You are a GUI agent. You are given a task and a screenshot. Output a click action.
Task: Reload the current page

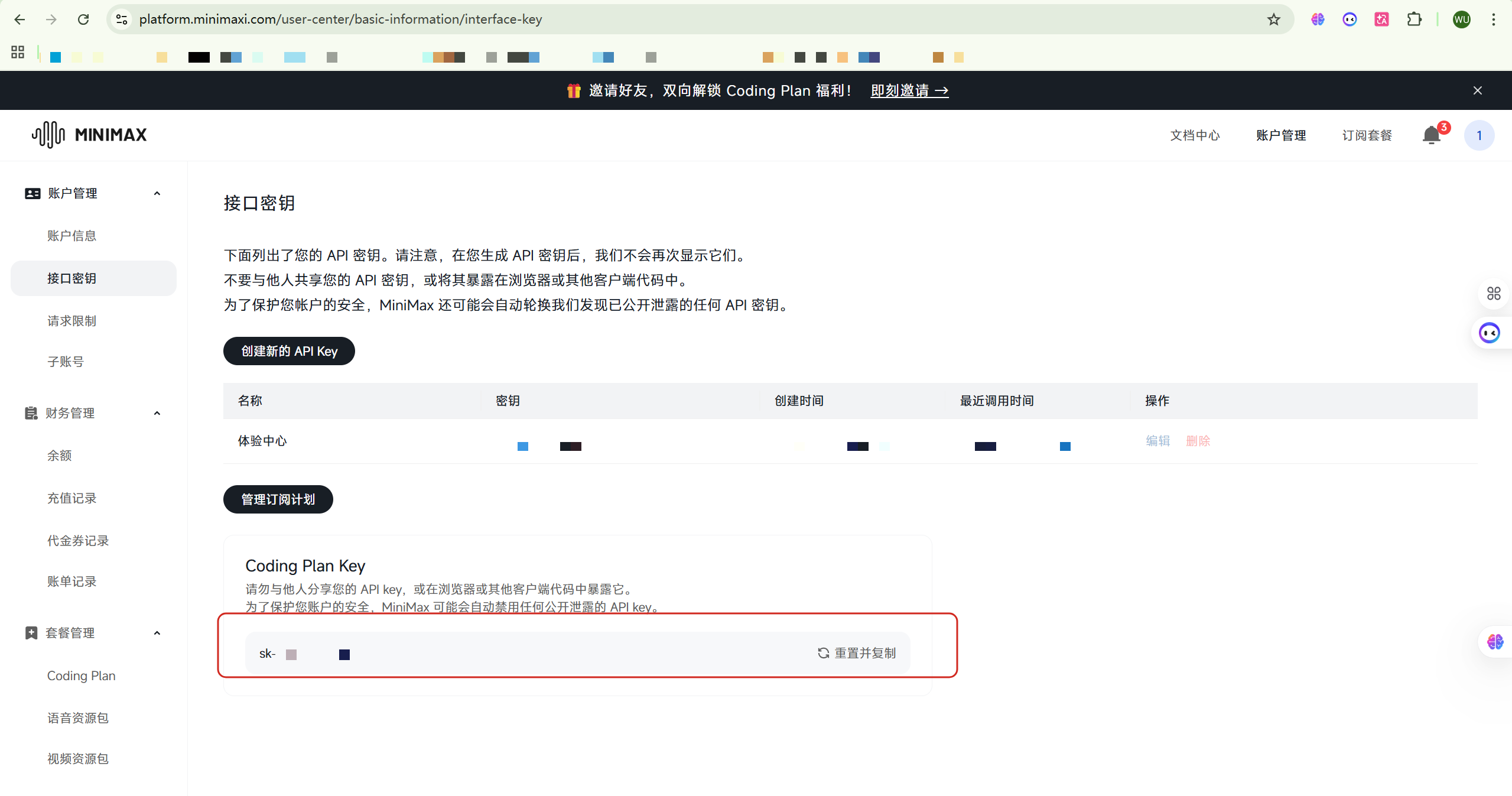pos(83,20)
